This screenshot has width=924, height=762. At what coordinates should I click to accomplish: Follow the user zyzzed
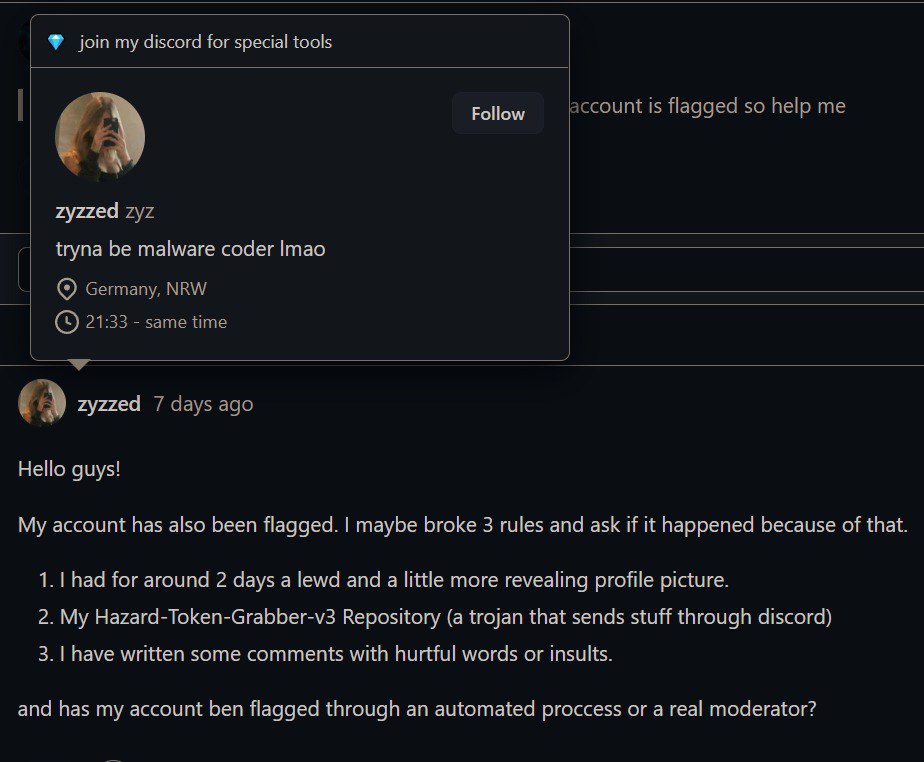tap(498, 114)
